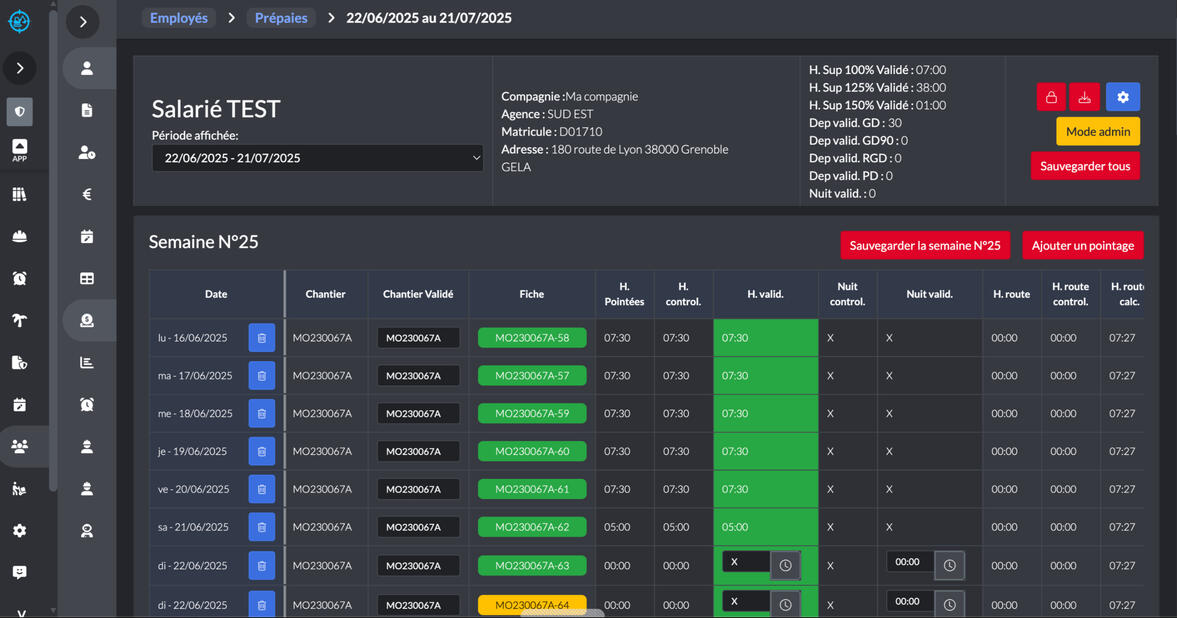Click the palm tree icon in left sidebar

click(19, 321)
